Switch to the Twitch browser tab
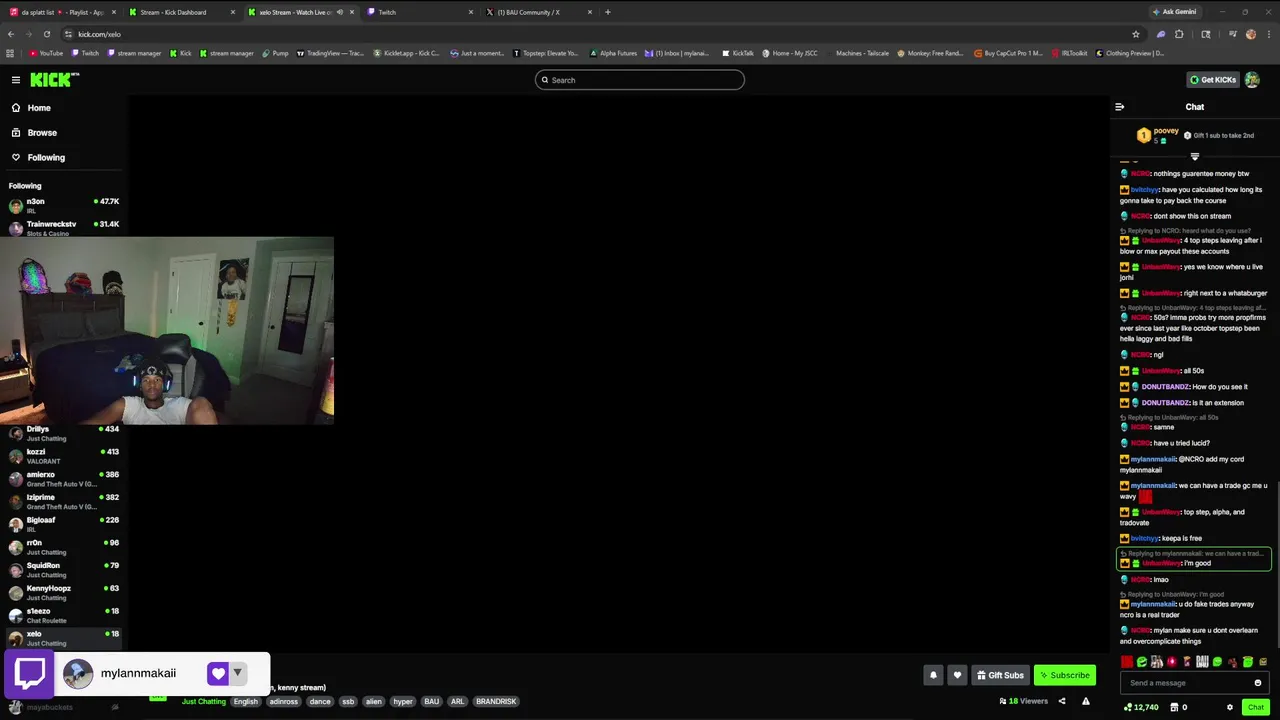 pyautogui.click(x=420, y=12)
